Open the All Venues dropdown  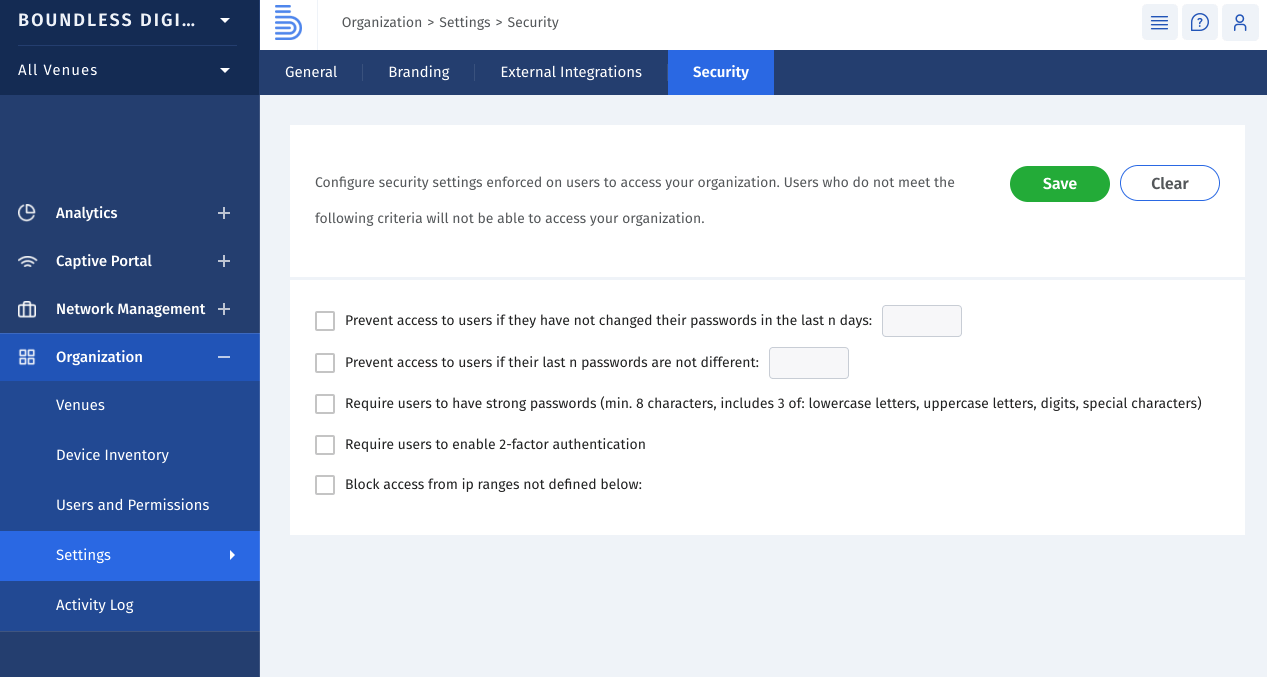[224, 70]
